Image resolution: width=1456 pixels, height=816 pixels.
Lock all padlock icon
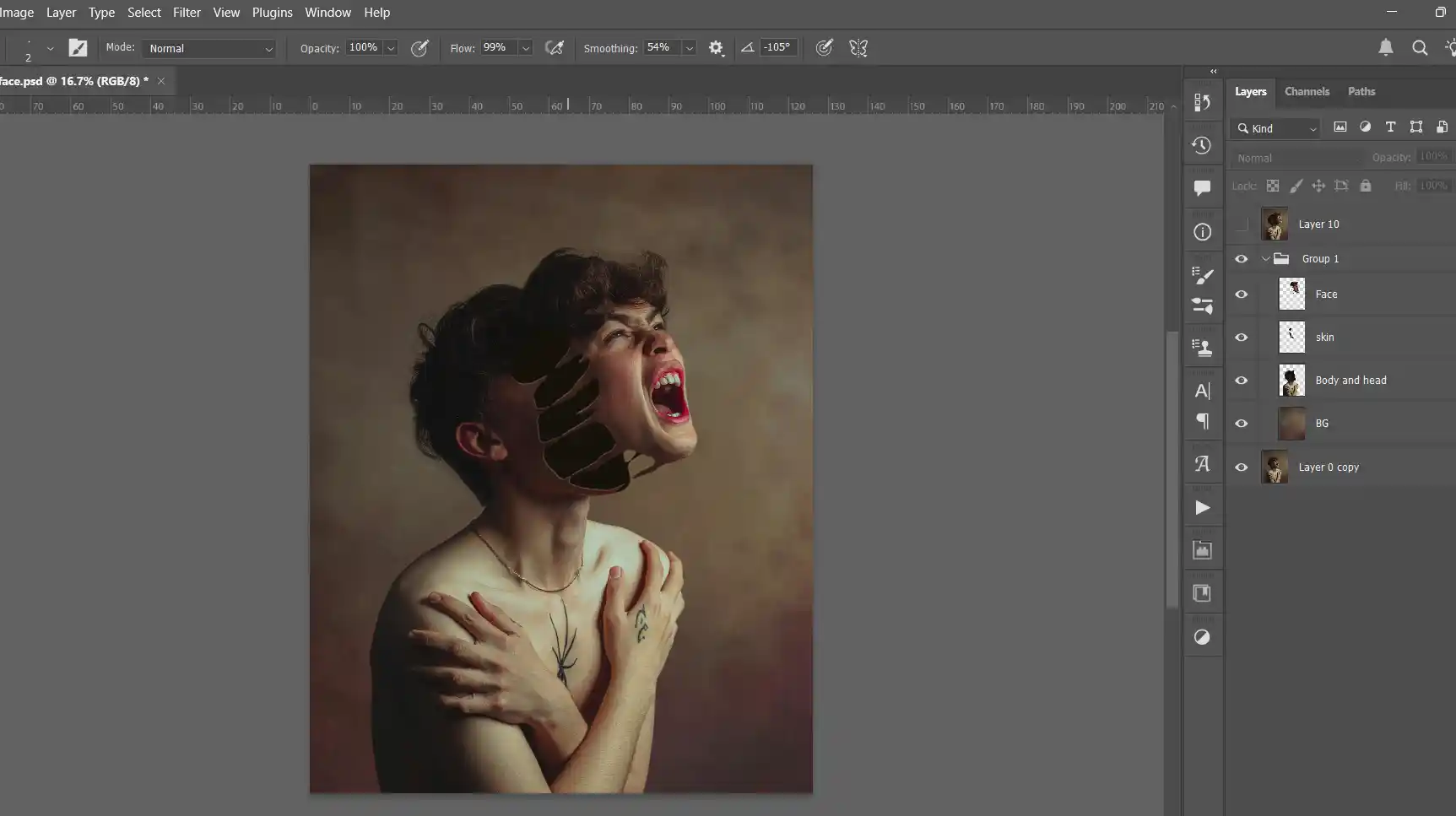point(1366,186)
